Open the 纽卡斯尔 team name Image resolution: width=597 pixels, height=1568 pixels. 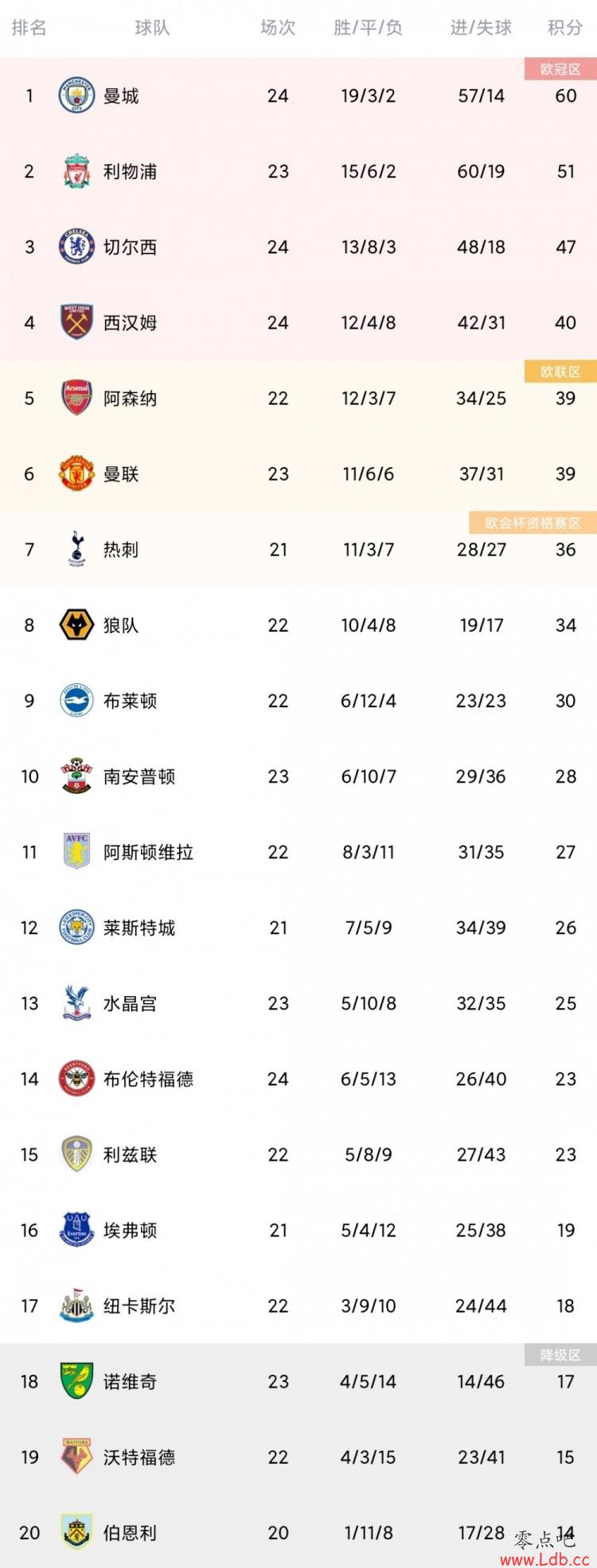(x=139, y=1306)
